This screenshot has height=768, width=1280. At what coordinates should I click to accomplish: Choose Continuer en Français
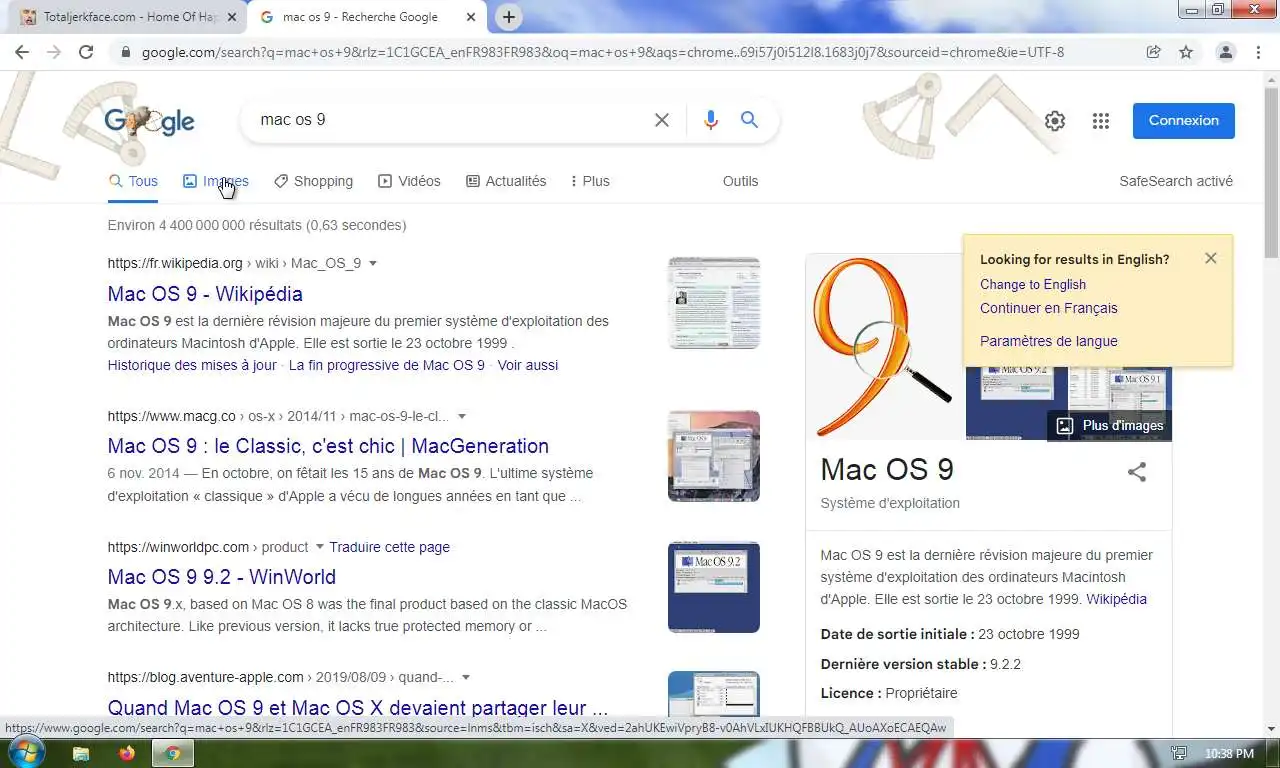coord(1049,308)
